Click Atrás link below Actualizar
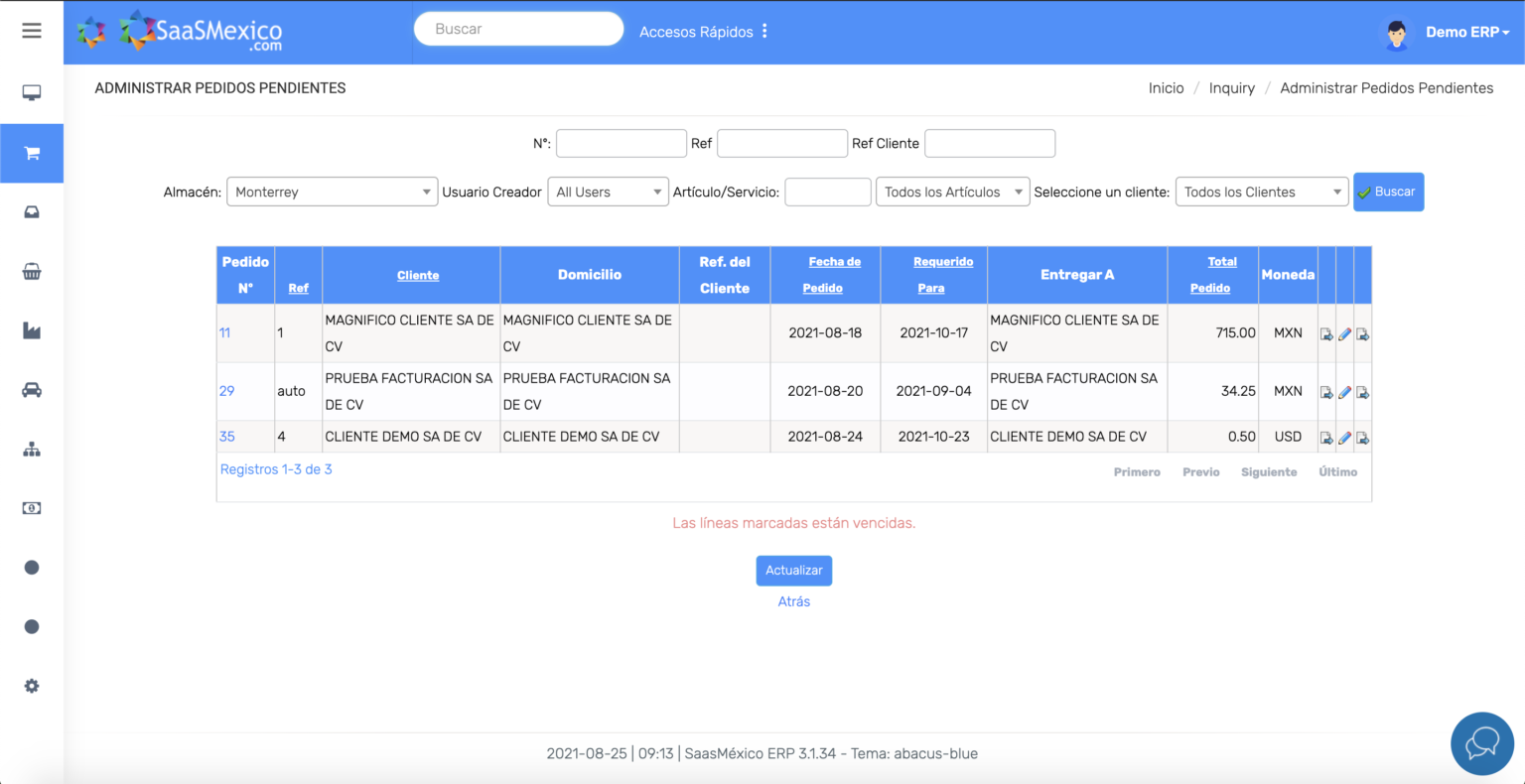This screenshot has height=784, width=1525. 793,601
